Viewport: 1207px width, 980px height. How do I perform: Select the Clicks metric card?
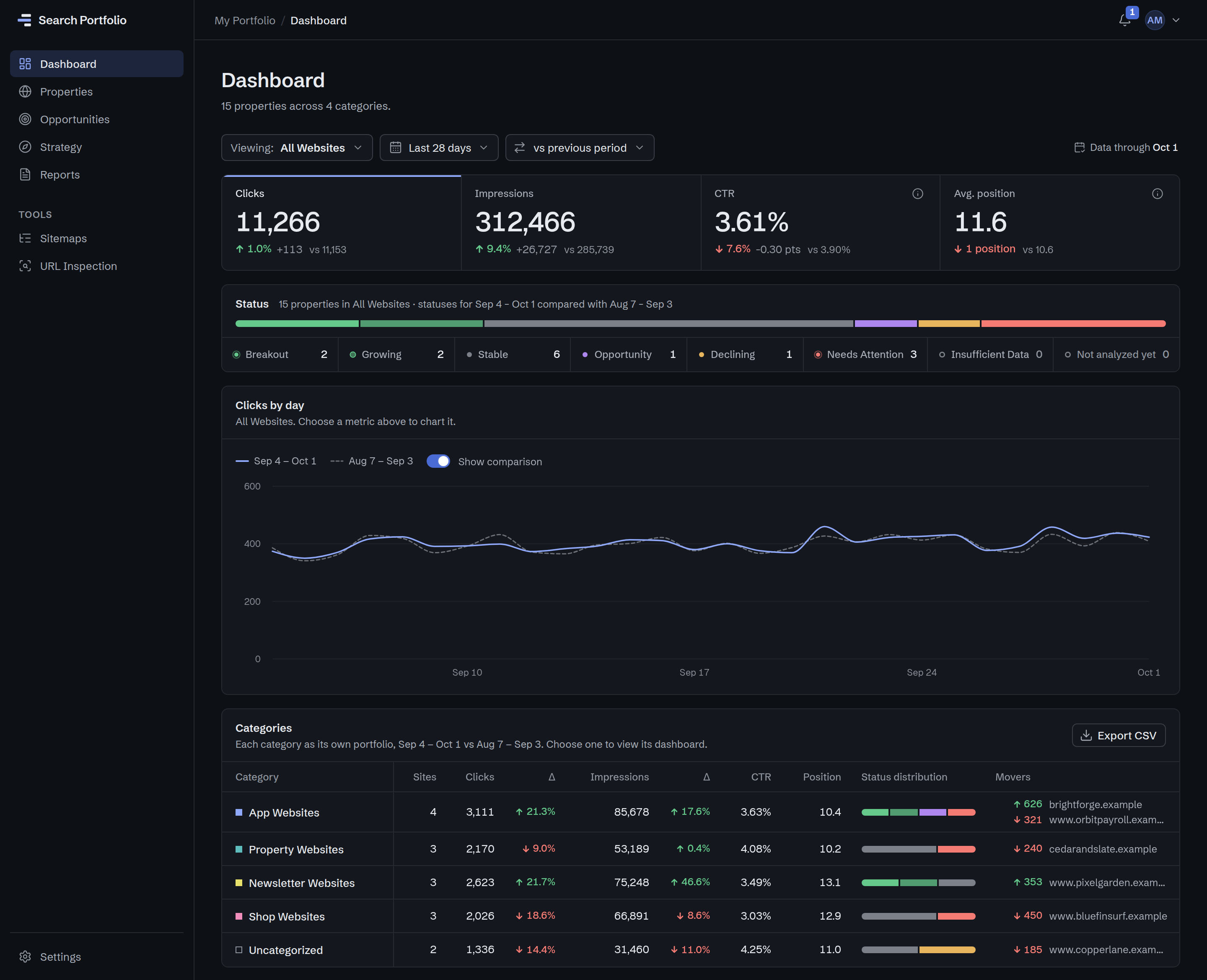[x=342, y=223]
